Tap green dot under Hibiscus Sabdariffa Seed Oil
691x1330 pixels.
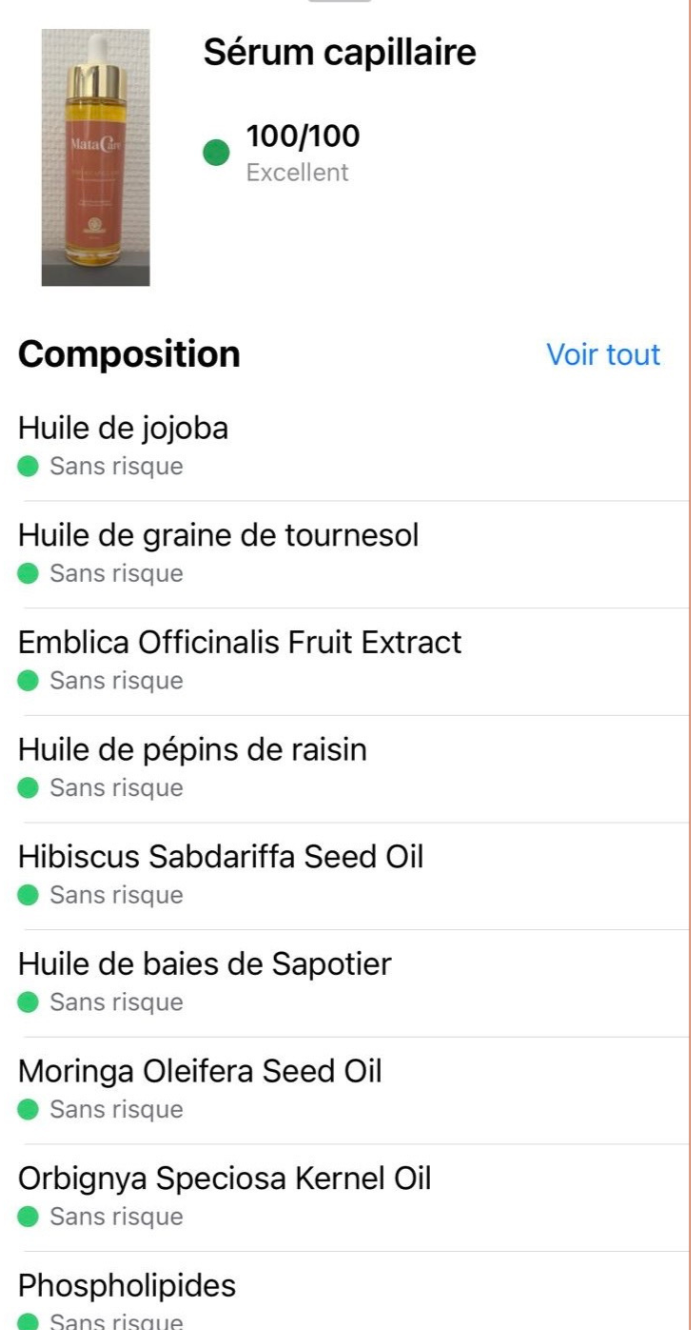[x=29, y=894]
